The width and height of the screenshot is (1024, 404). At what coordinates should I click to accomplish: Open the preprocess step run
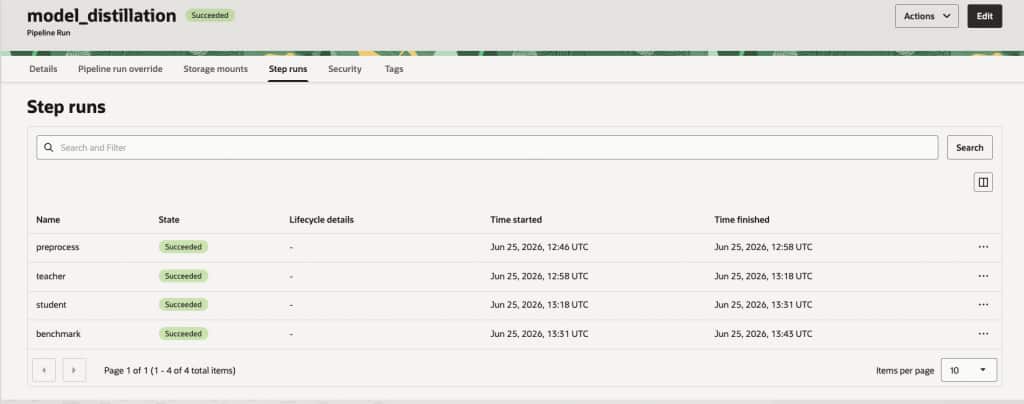[x=57, y=247]
